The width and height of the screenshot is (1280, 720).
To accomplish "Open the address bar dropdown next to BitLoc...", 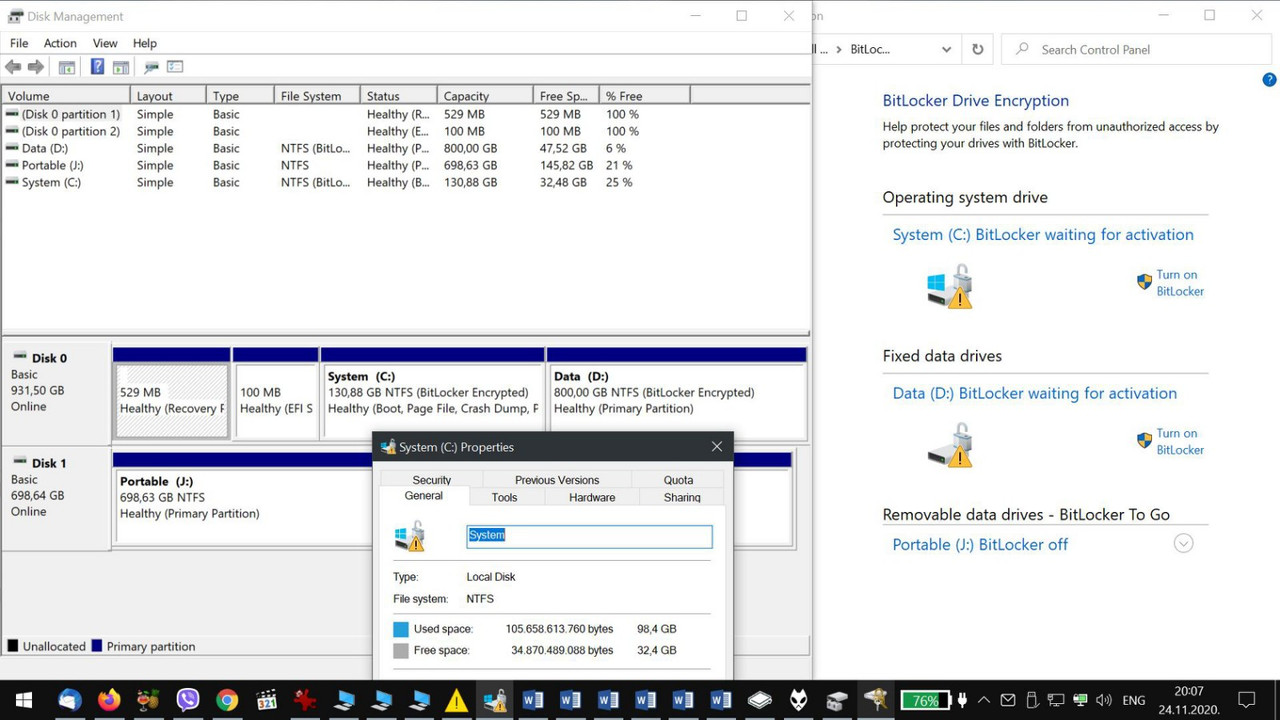I will pos(946,49).
